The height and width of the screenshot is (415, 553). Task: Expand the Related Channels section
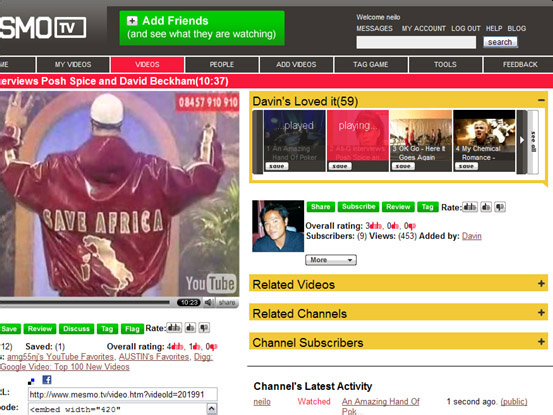[x=541, y=312]
